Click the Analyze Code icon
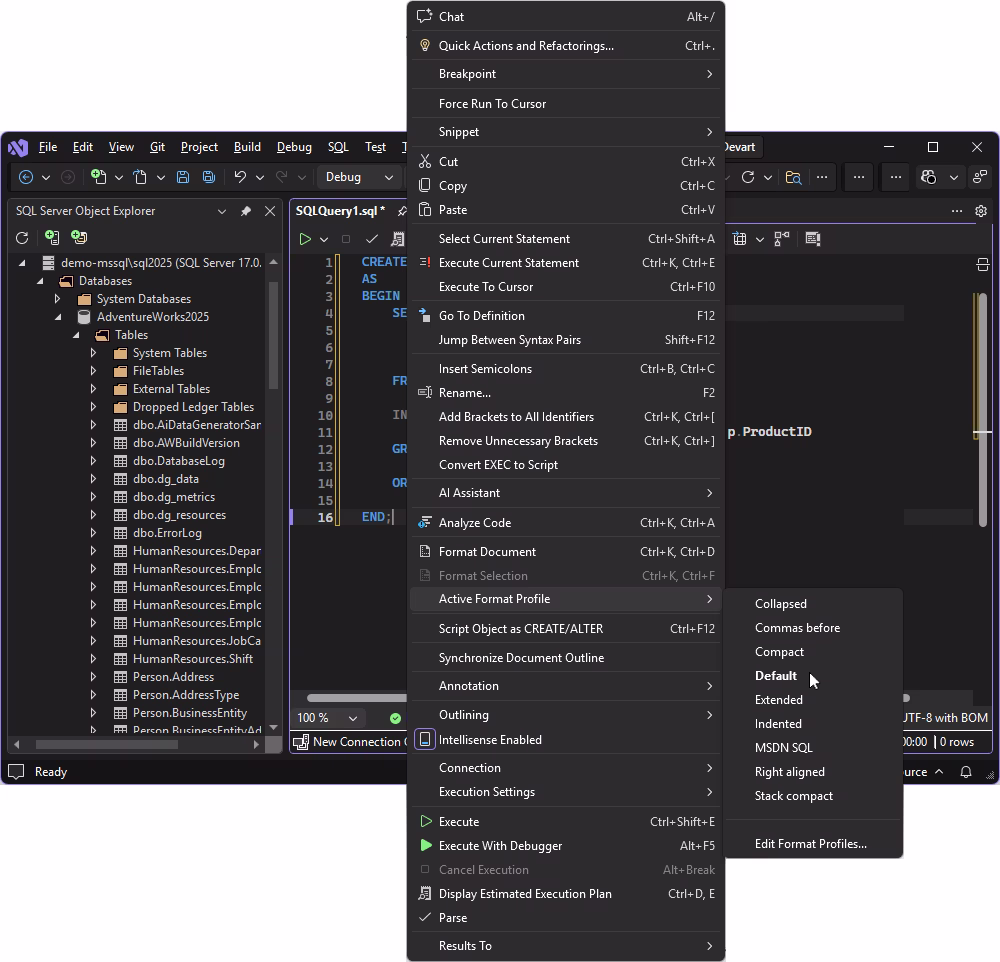The width and height of the screenshot is (1000, 962). pyautogui.click(x=424, y=522)
